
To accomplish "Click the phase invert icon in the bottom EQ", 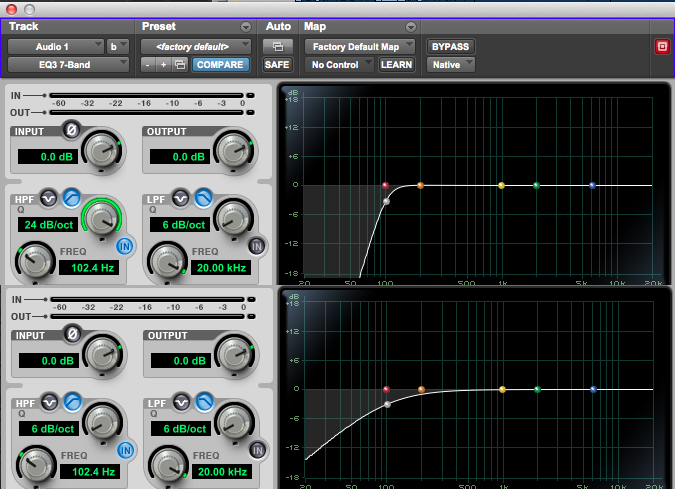I will (71, 333).
